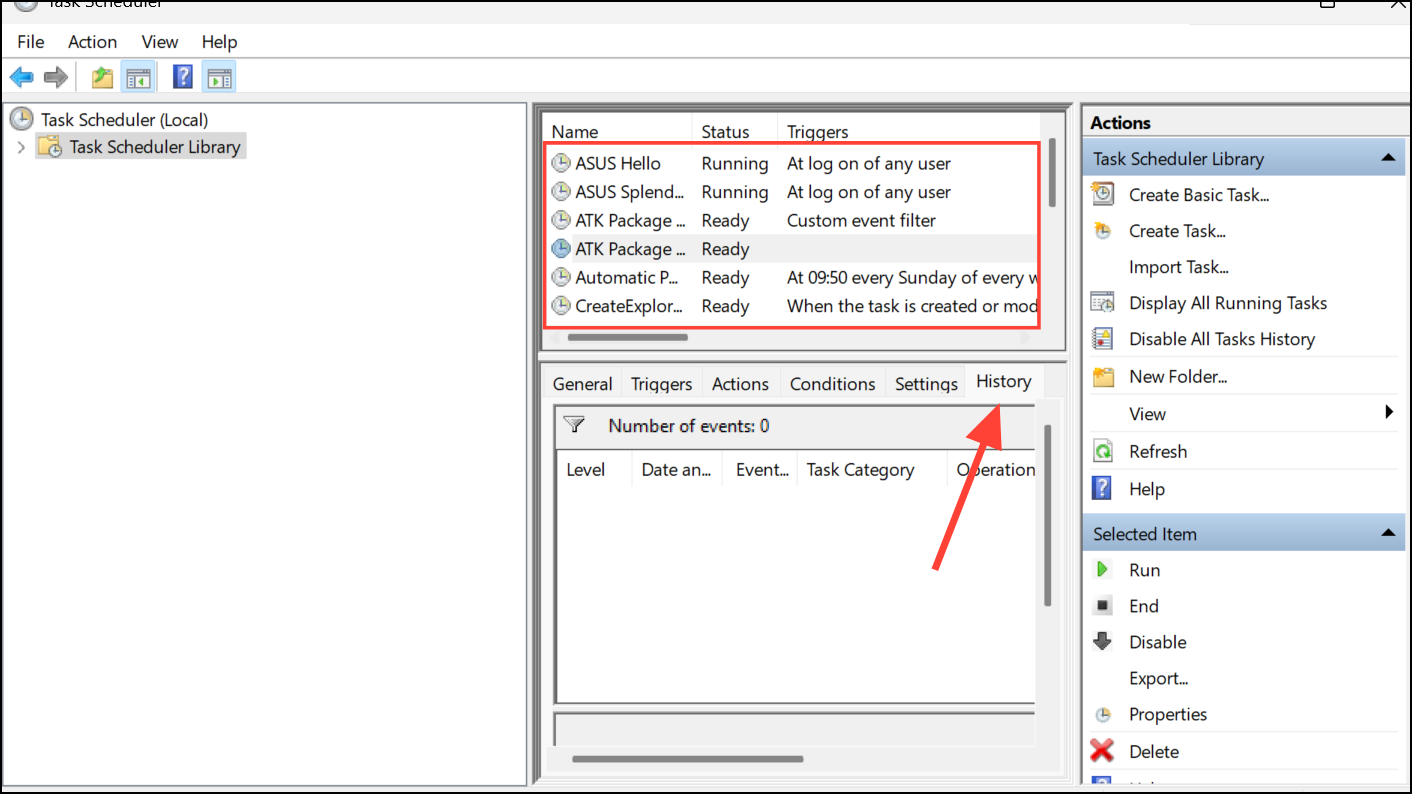Viewport: 1412px width, 794px height.
Task: Click Disable All Tasks History
Action: (x=1222, y=339)
